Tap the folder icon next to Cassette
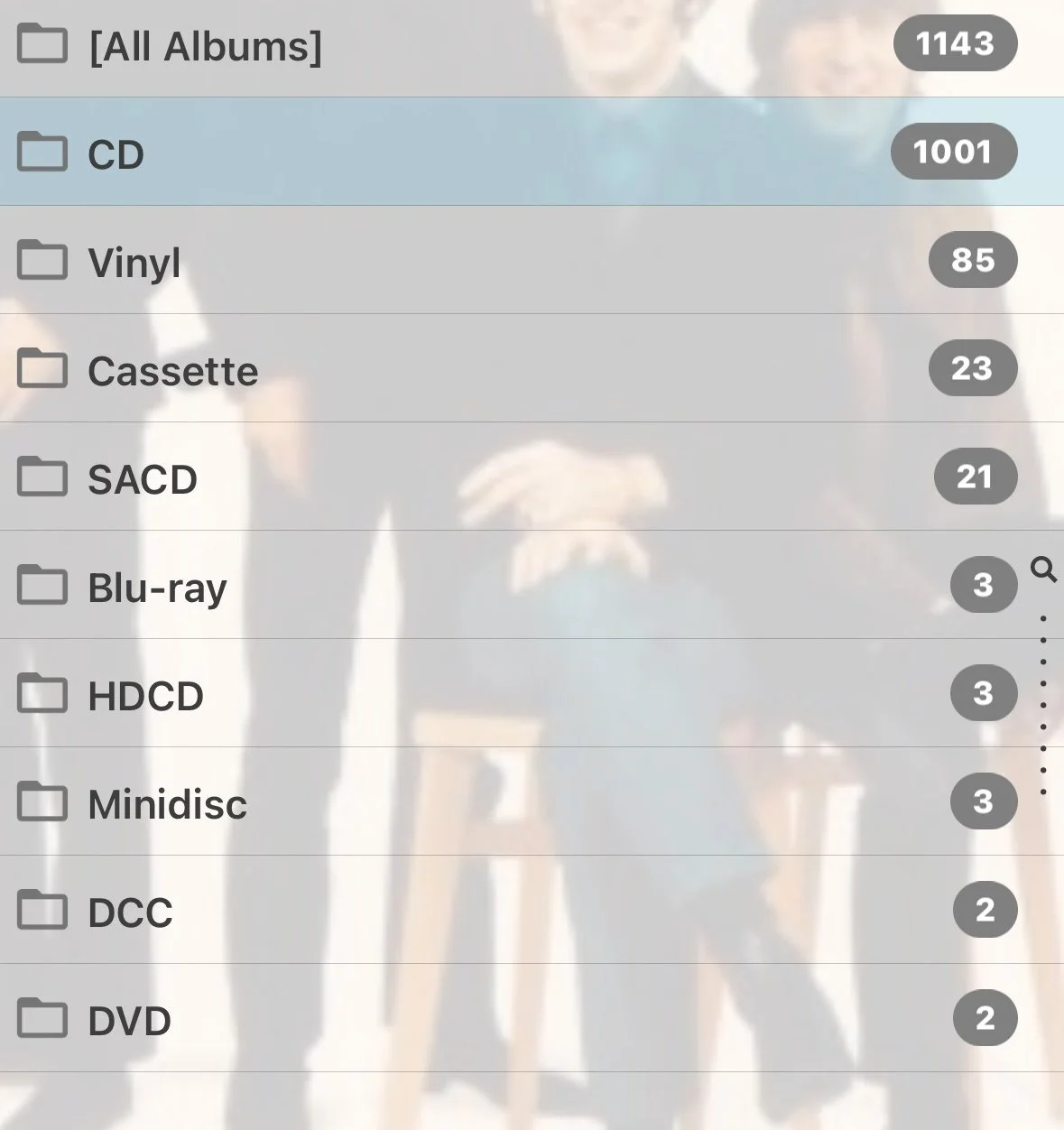The width and height of the screenshot is (1064, 1130). pyautogui.click(x=42, y=368)
